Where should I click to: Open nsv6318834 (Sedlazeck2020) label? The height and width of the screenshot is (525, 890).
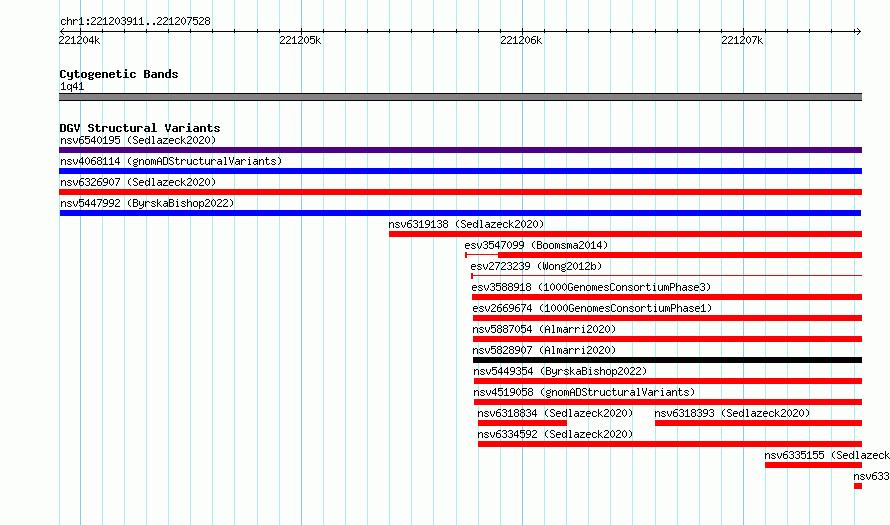555,413
